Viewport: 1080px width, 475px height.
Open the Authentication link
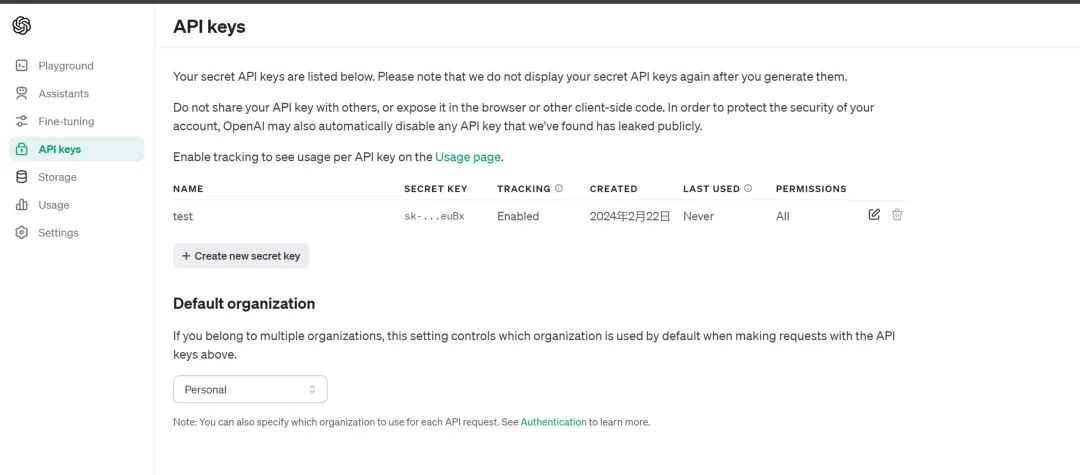(x=553, y=422)
